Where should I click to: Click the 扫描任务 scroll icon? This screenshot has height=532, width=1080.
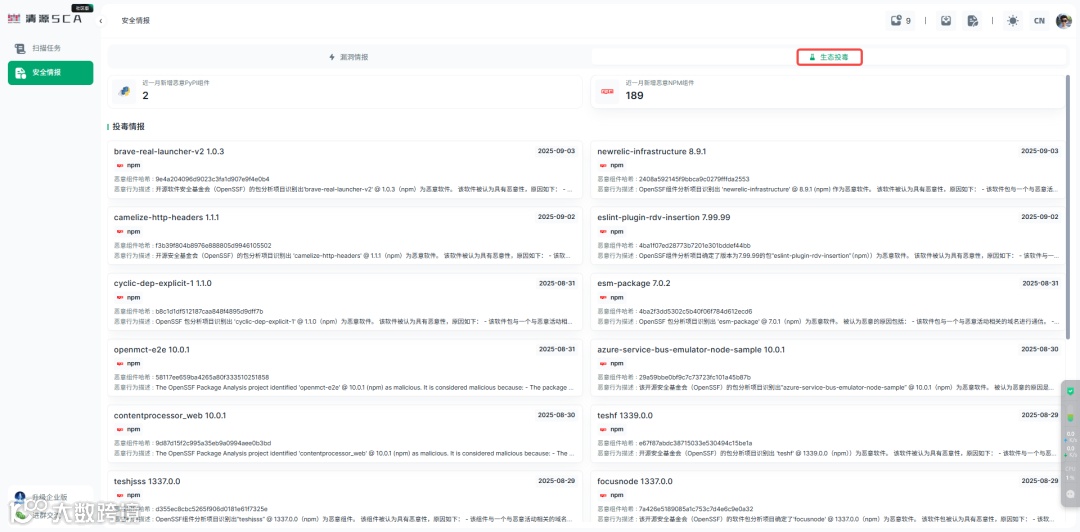pyautogui.click(x=20, y=48)
